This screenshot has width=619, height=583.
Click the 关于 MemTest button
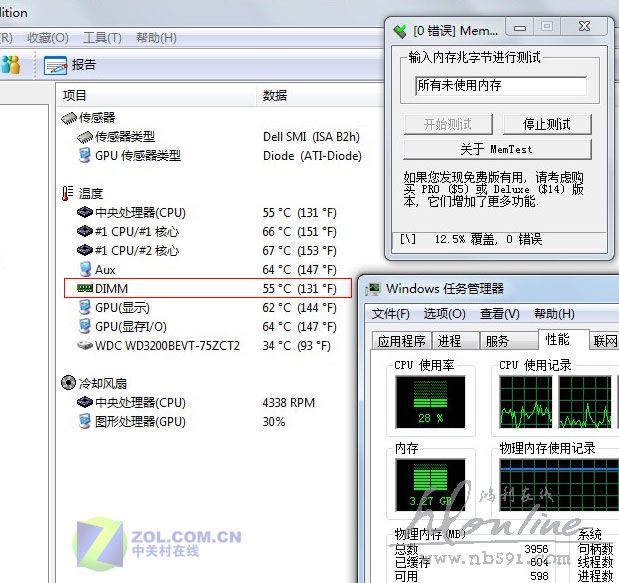click(x=497, y=149)
